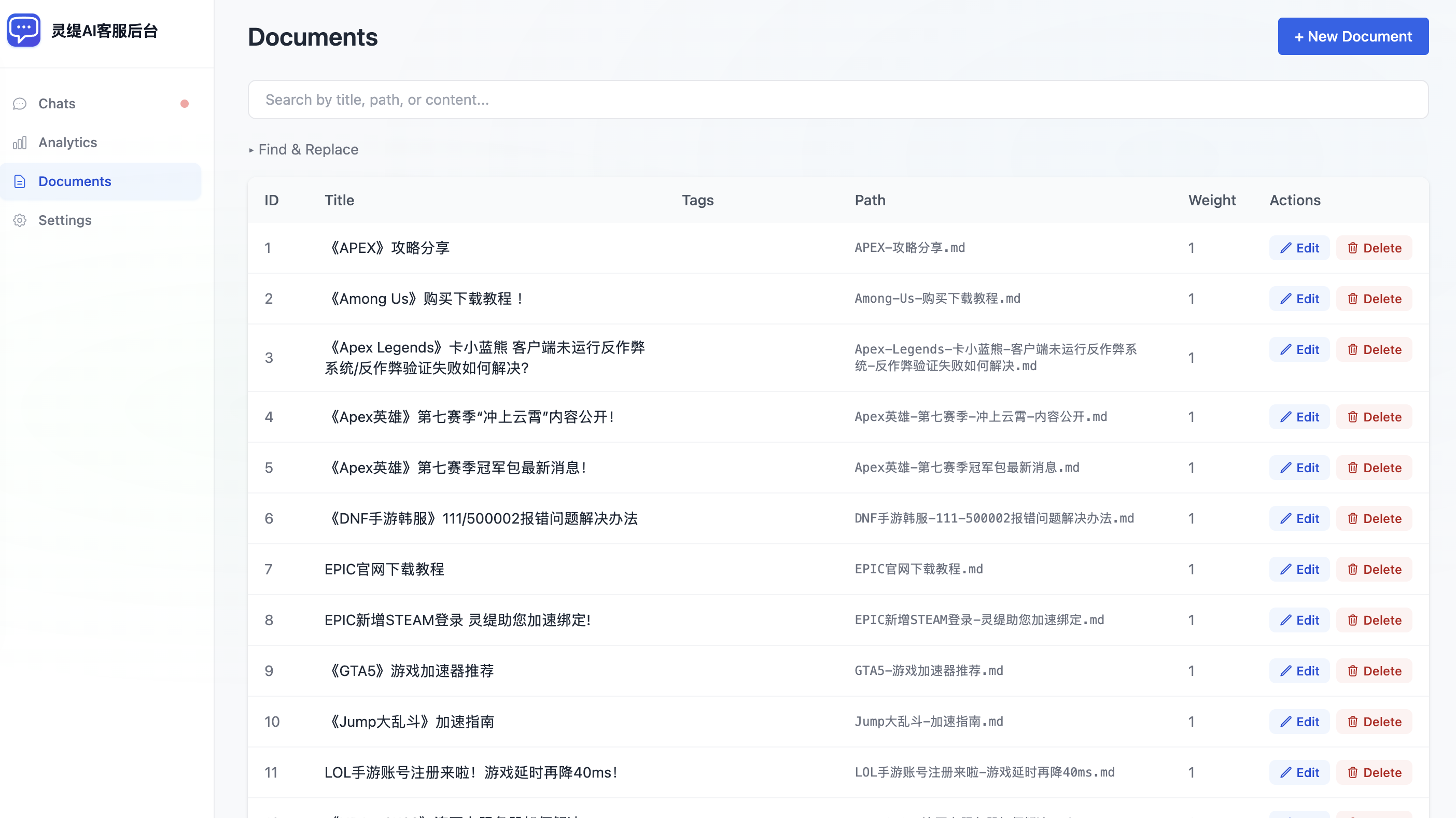Image resolution: width=1456 pixels, height=818 pixels.
Task: Click the New Document button
Action: pyautogui.click(x=1353, y=37)
